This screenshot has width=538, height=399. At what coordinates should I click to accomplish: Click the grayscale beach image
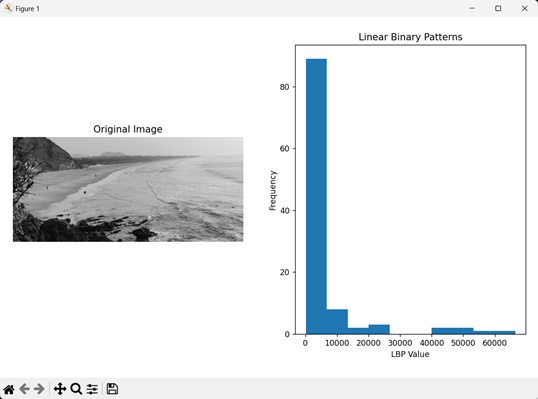128,189
